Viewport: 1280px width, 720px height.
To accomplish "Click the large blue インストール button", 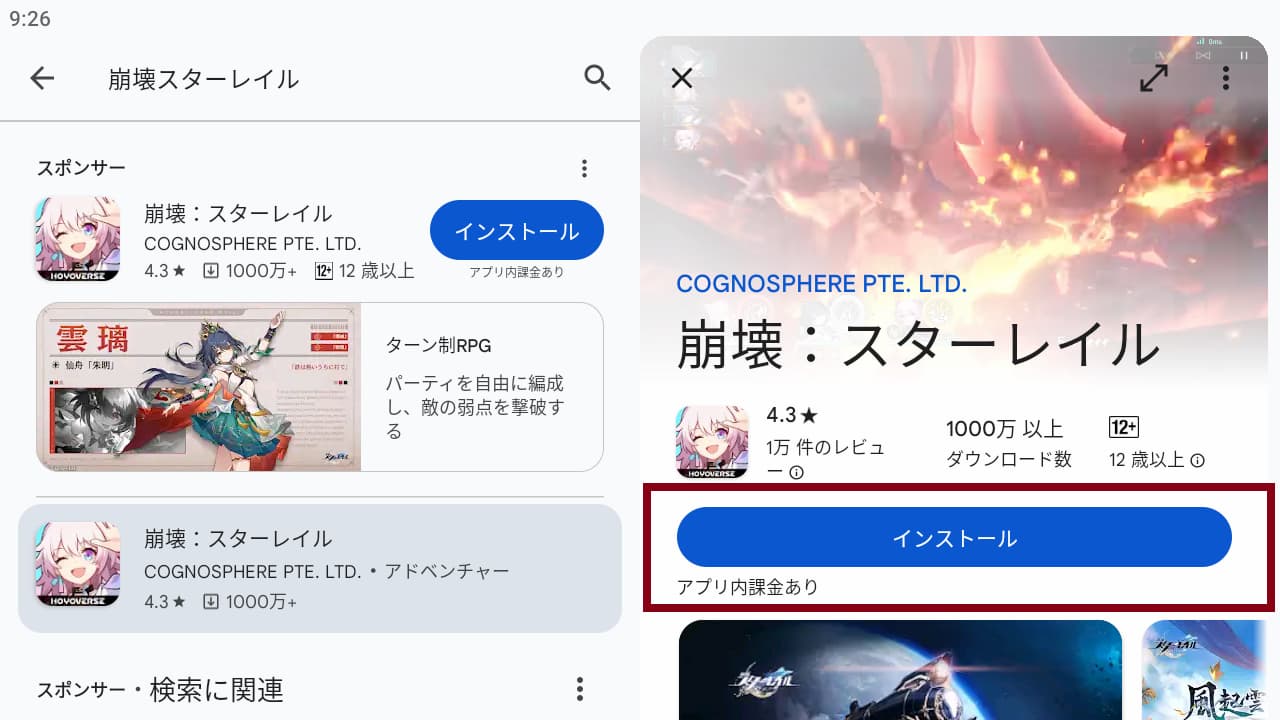I will click(x=954, y=538).
